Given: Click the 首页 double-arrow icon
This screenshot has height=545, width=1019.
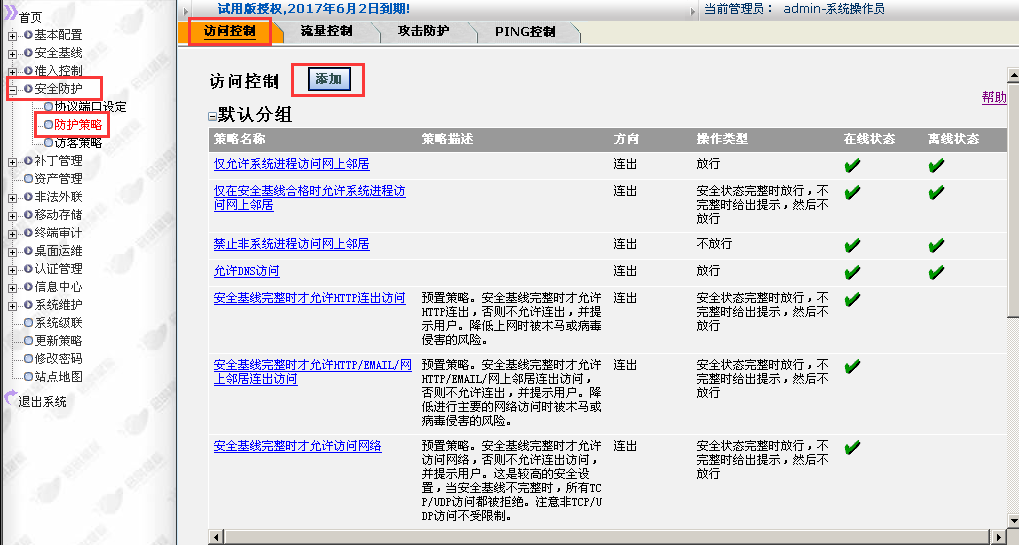Looking at the screenshot, I should 9,17.
